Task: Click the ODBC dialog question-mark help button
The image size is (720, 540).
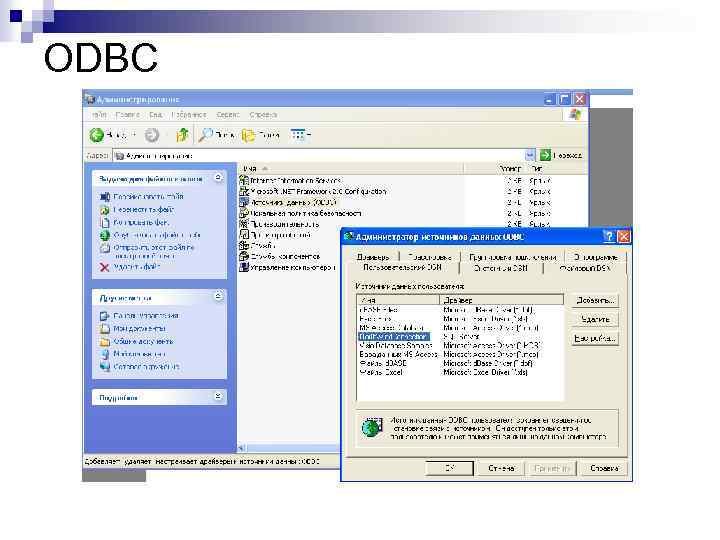Action: click(609, 236)
